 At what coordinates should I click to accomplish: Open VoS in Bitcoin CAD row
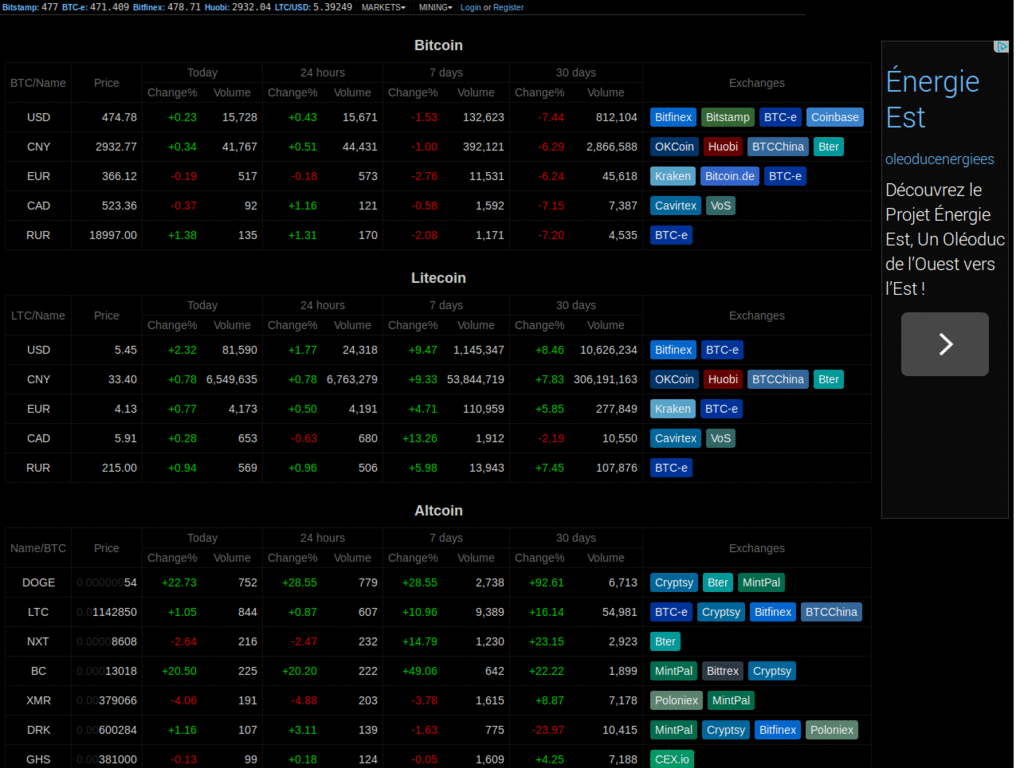pyautogui.click(x=720, y=206)
